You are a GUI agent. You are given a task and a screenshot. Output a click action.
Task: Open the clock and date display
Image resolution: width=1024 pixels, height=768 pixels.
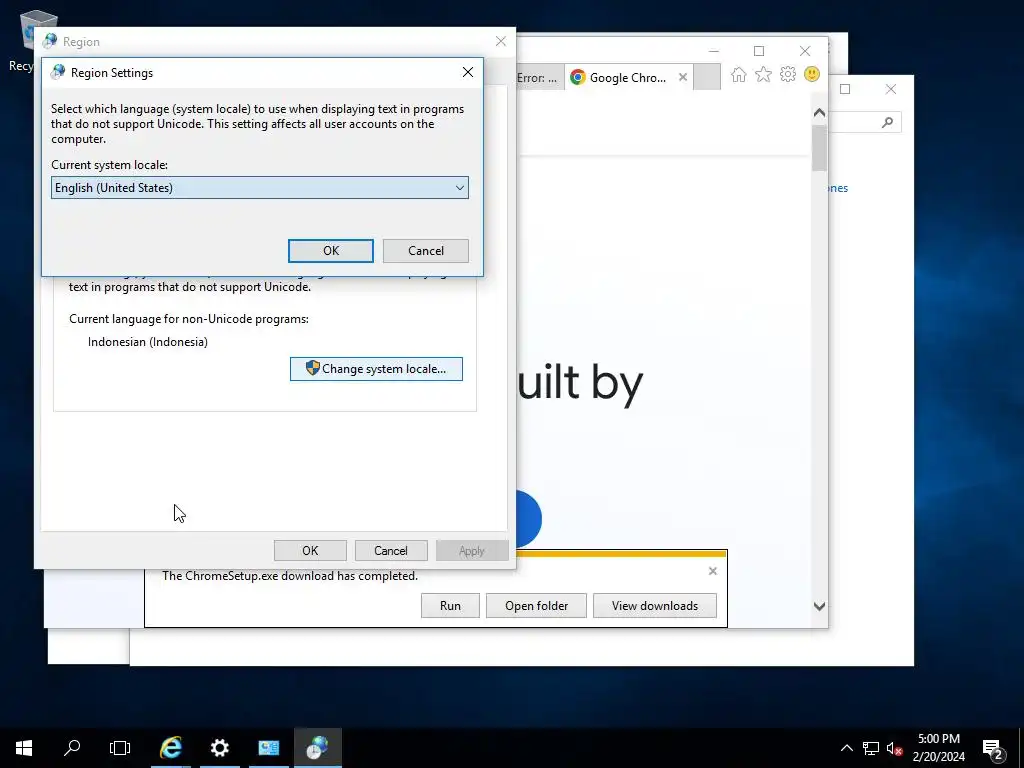click(938, 748)
